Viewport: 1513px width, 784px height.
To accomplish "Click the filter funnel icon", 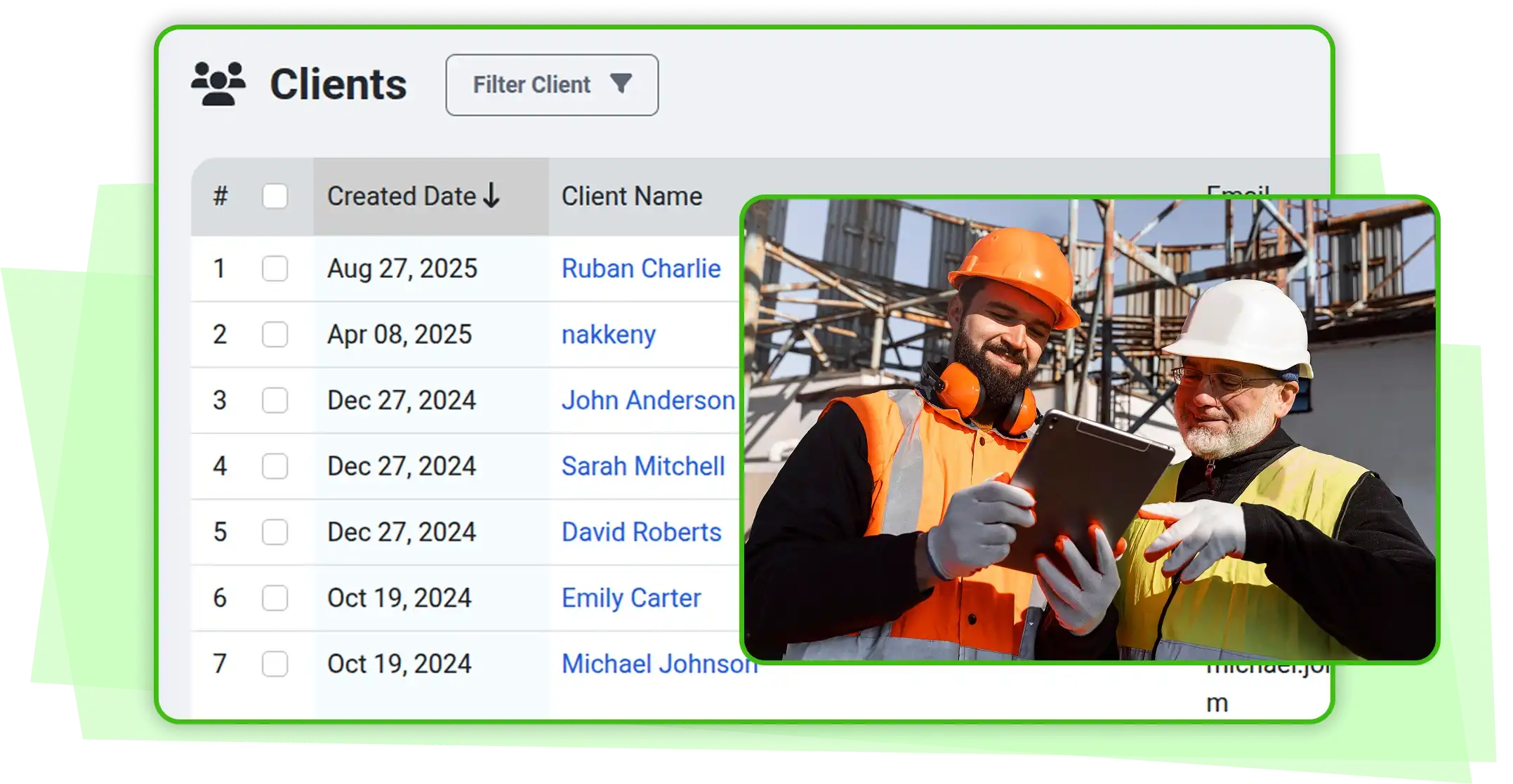I will (x=621, y=84).
